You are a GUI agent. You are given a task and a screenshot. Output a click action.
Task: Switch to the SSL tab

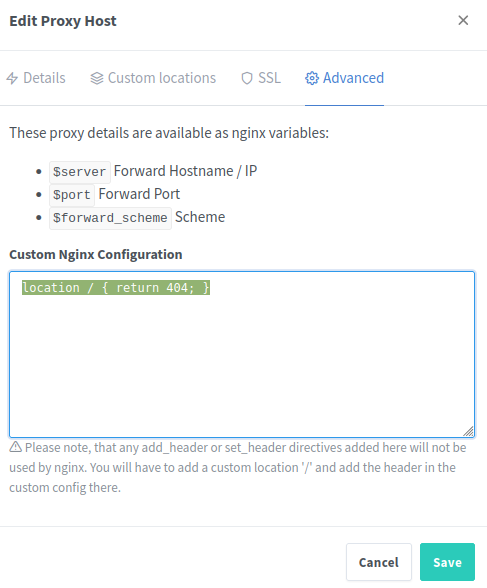[261, 78]
